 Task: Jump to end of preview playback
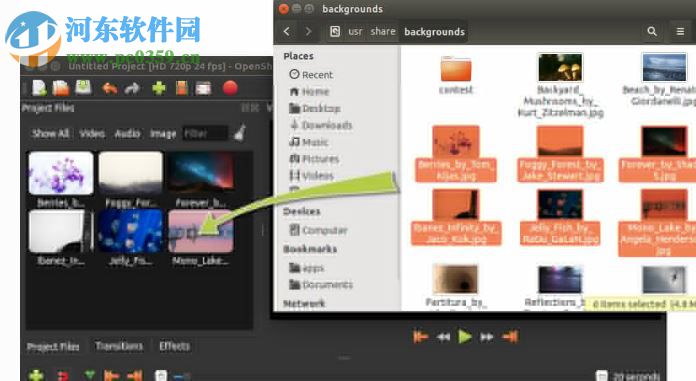[x=510, y=337]
